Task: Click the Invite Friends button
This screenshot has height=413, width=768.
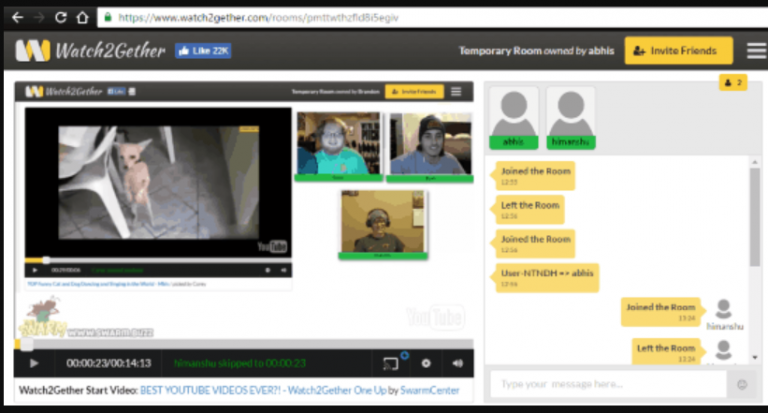Action: tap(678, 50)
